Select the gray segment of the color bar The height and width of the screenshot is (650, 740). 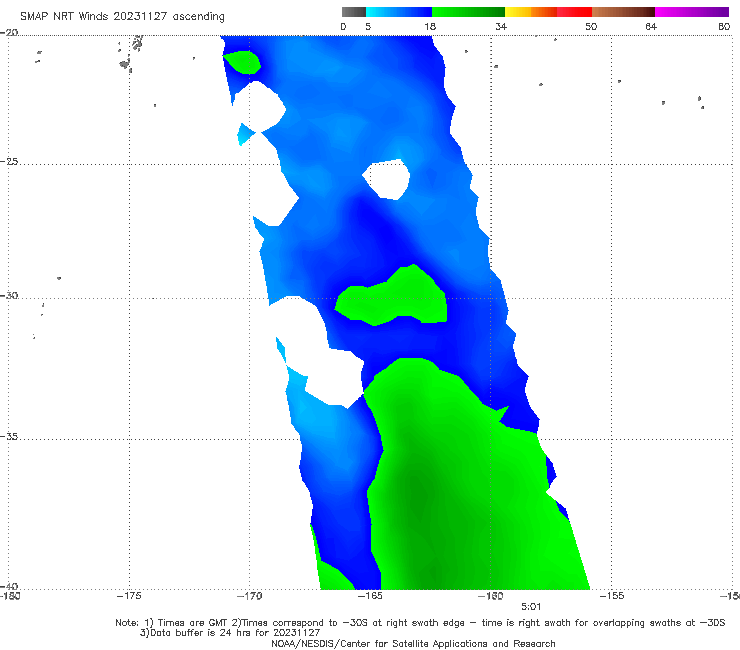354,12
